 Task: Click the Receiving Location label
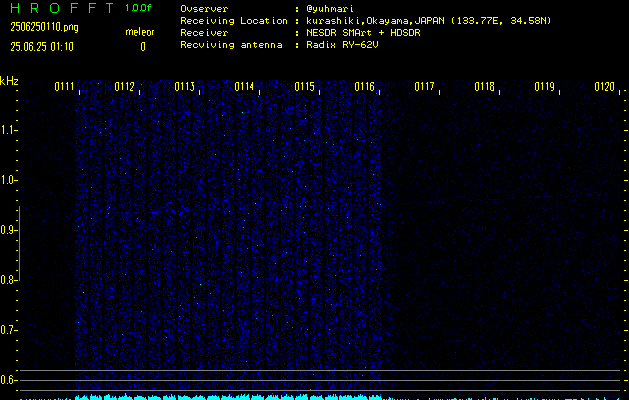tap(234, 21)
